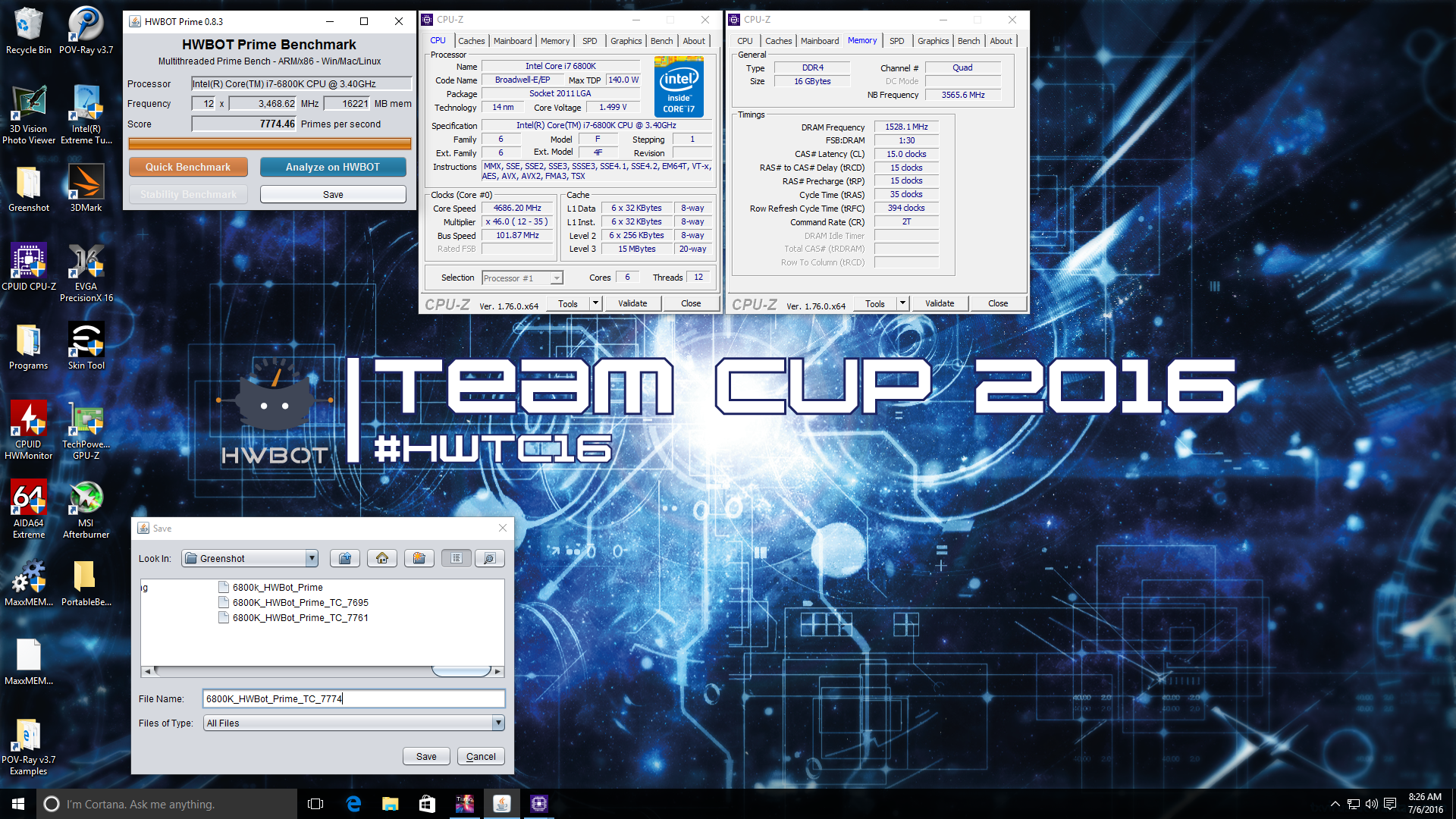Screen dimensions: 1456x819
Task: Create a new folder in Save dialog
Action: (419, 558)
